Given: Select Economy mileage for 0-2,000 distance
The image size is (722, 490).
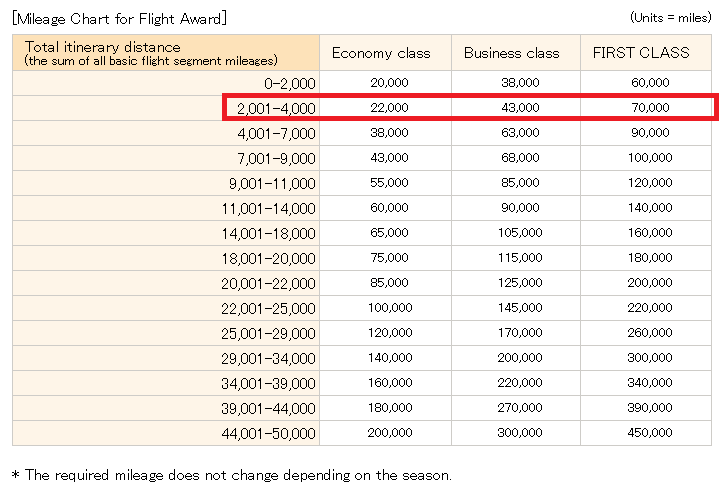Looking at the screenshot, I should pos(389,82).
